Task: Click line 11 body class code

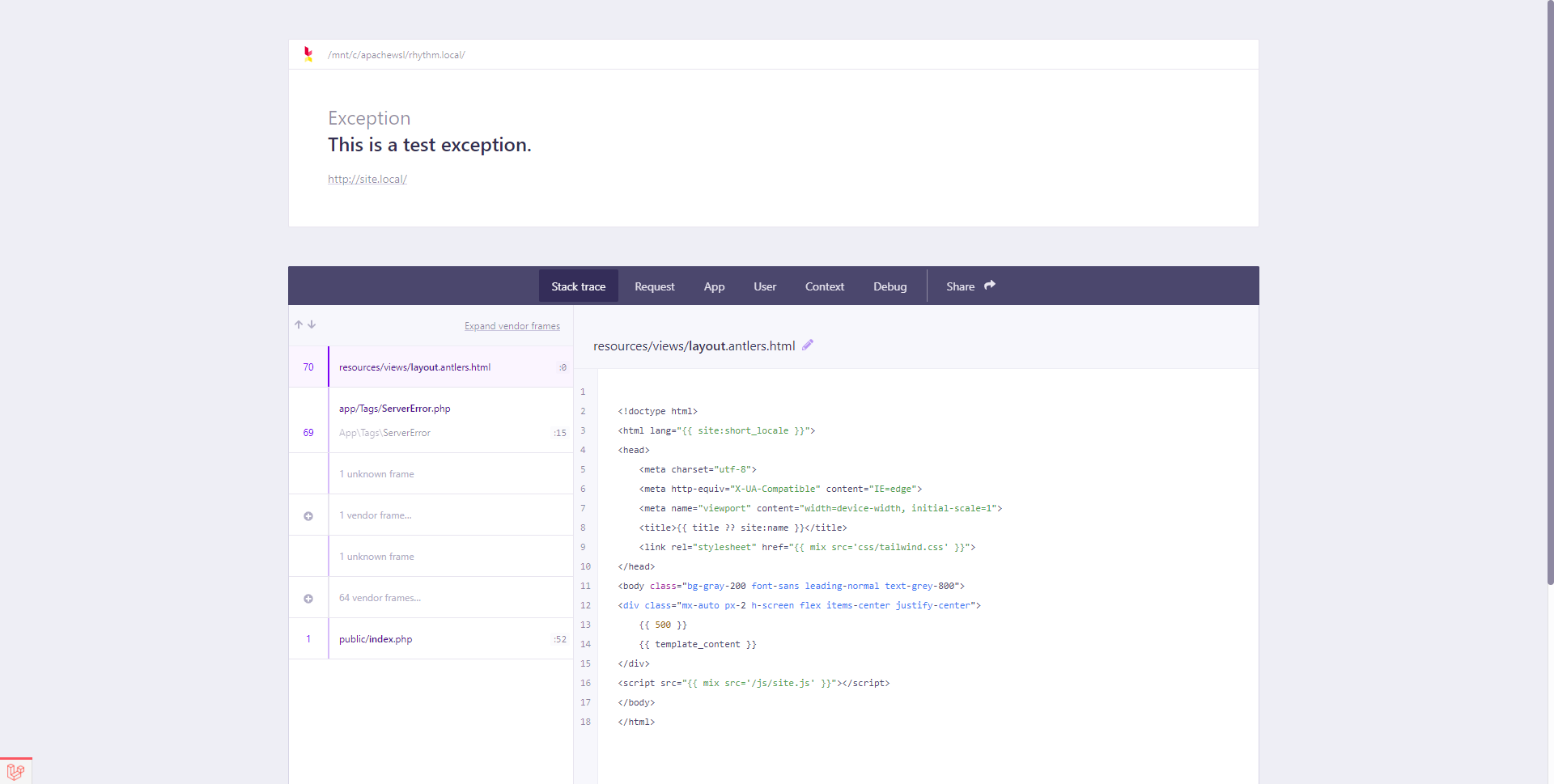Action: tap(791, 586)
